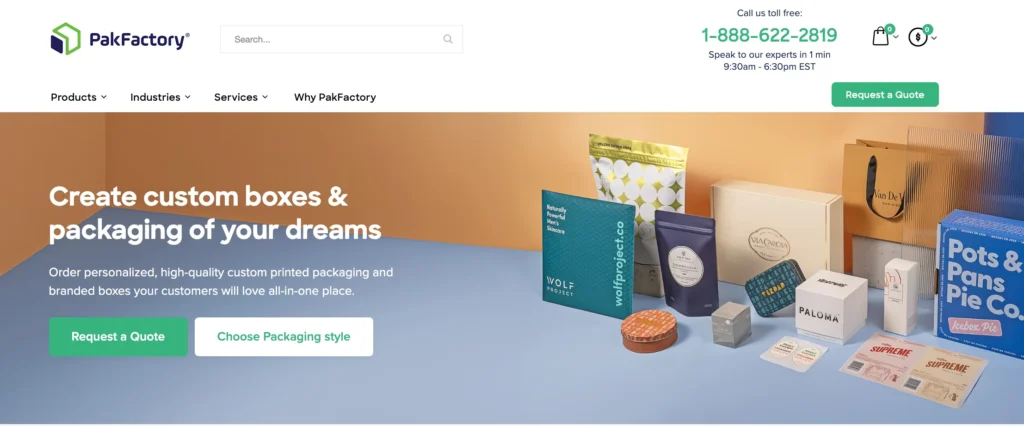Click the search magnifier icon

pos(448,39)
